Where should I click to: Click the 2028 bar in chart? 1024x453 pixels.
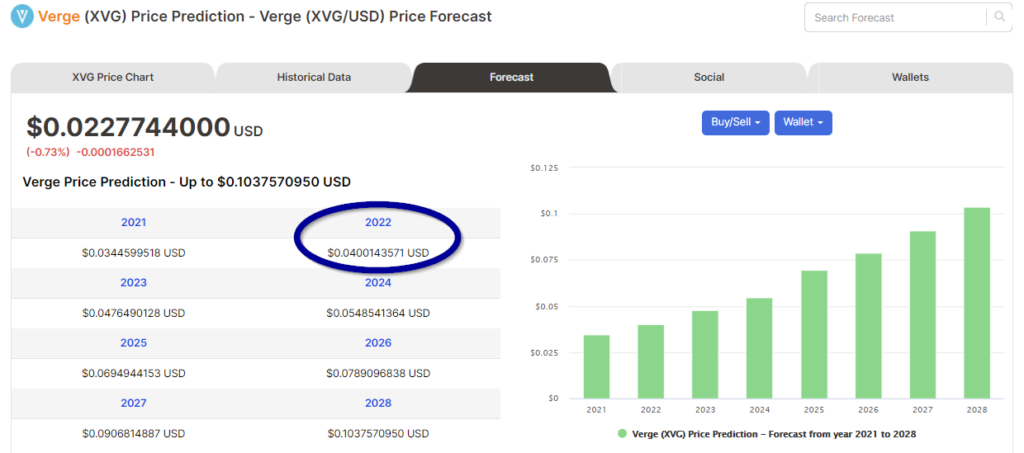(976, 303)
